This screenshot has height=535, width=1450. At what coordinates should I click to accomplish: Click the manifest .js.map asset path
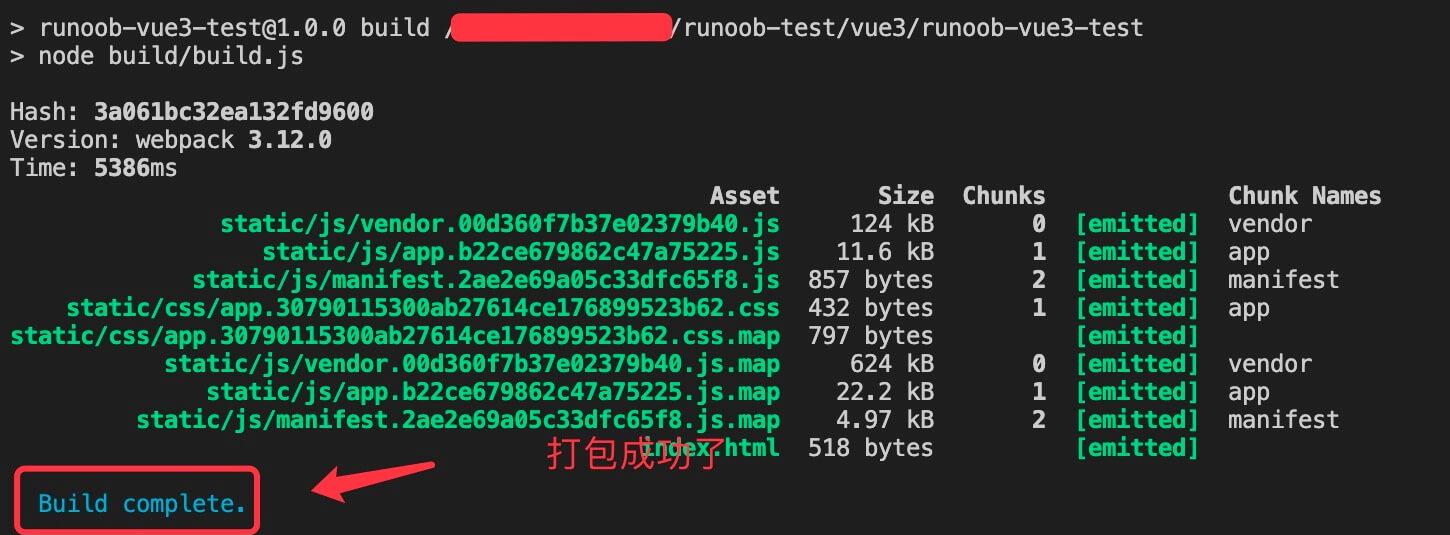(458, 420)
